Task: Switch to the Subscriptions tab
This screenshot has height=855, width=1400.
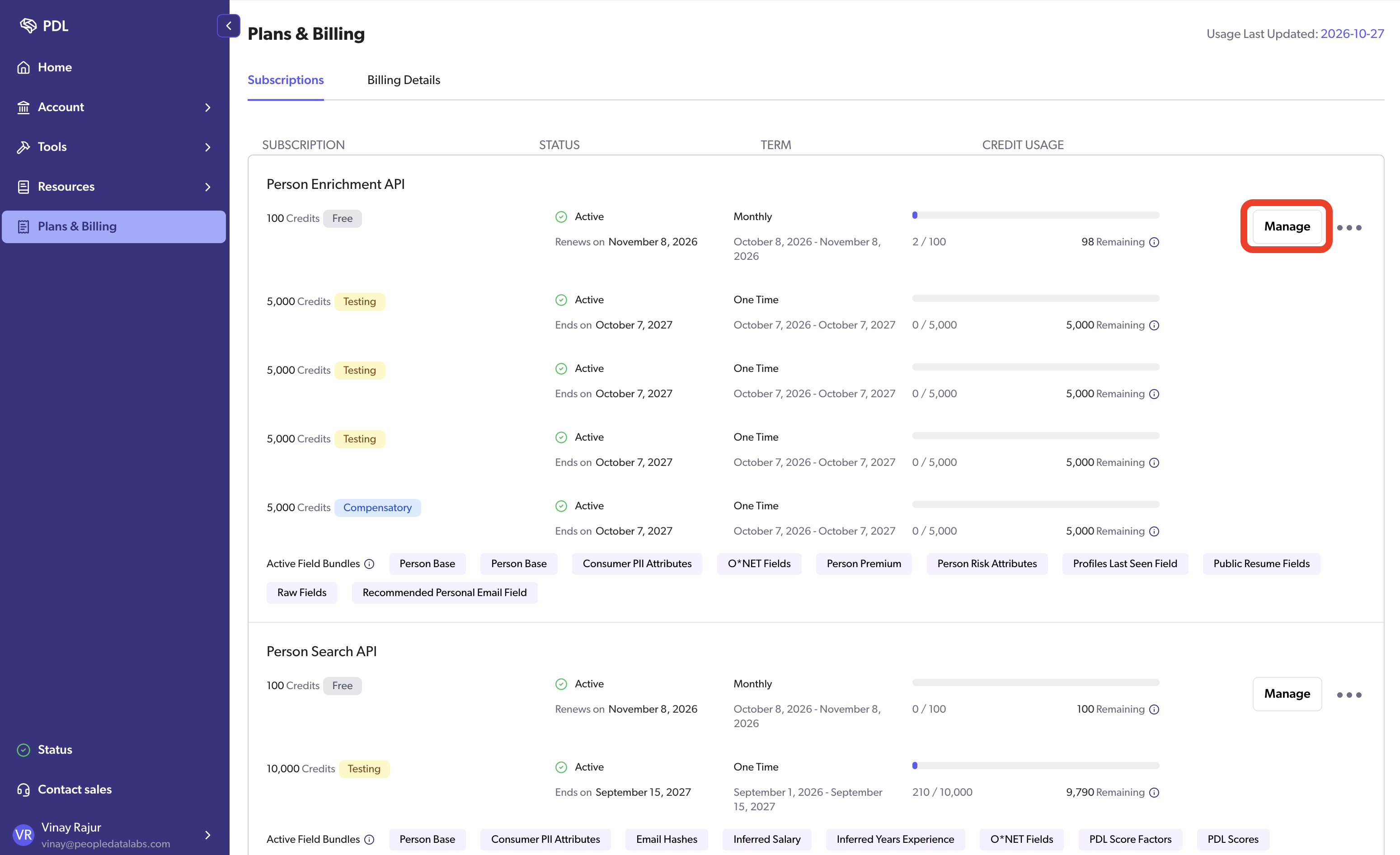Action: coord(285,80)
